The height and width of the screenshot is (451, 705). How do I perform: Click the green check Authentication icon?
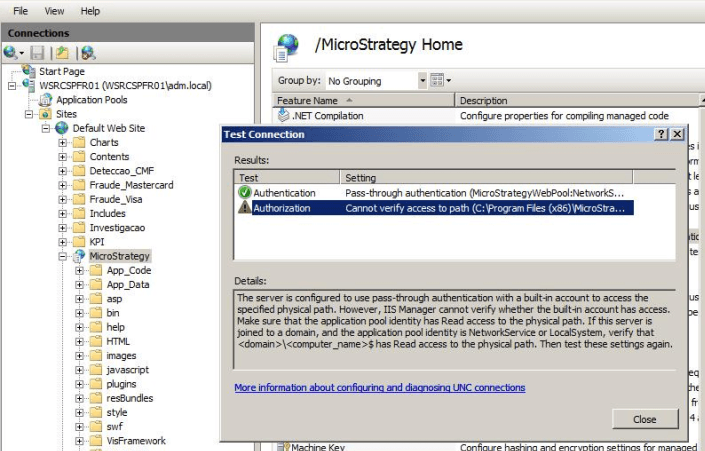(x=245, y=192)
